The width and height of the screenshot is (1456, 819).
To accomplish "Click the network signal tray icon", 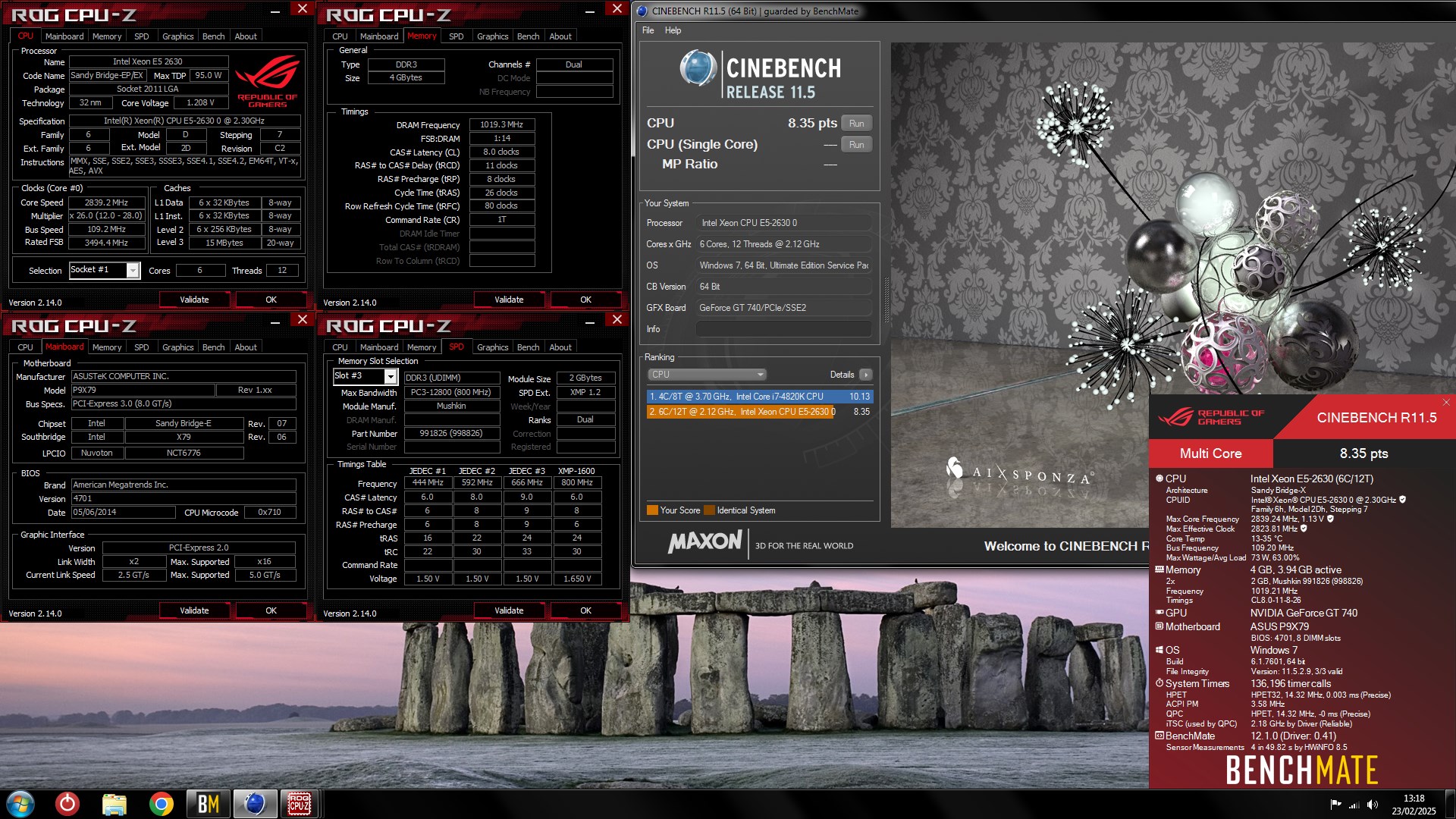I will (1354, 805).
